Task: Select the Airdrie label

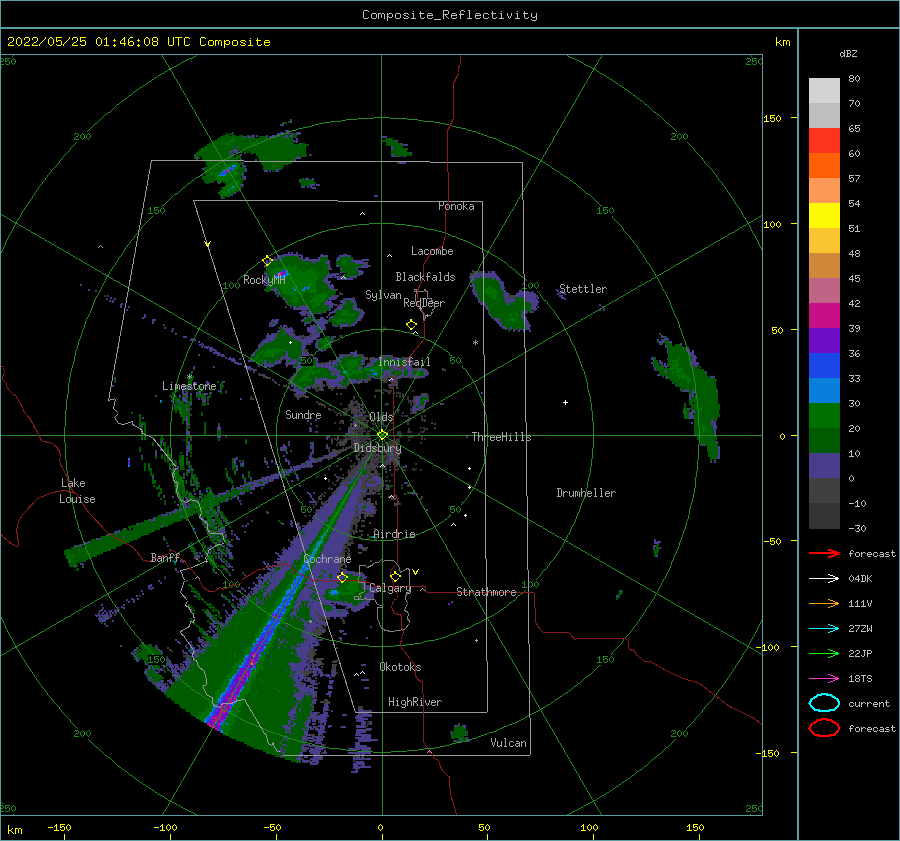Action: [394, 534]
